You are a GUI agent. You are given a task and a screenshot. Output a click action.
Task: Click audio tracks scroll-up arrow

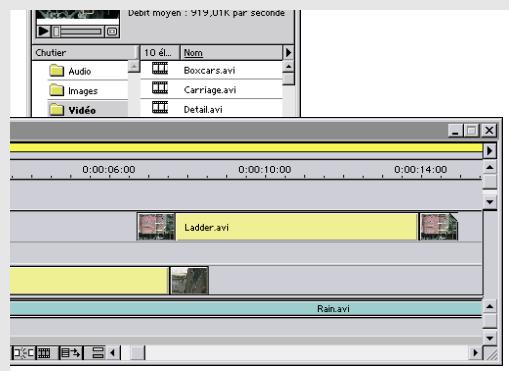(x=490, y=306)
